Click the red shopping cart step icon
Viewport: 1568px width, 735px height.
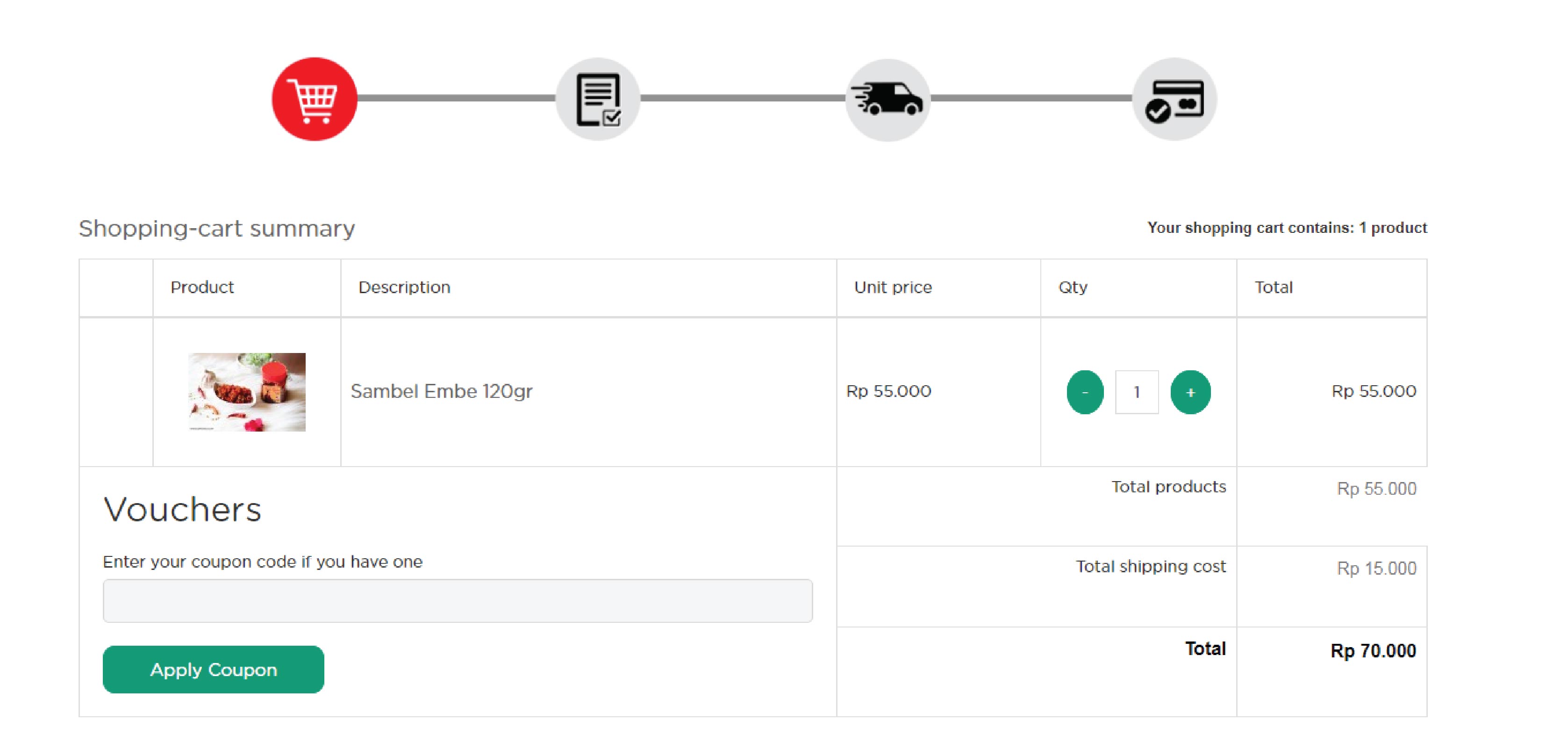click(x=314, y=99)
